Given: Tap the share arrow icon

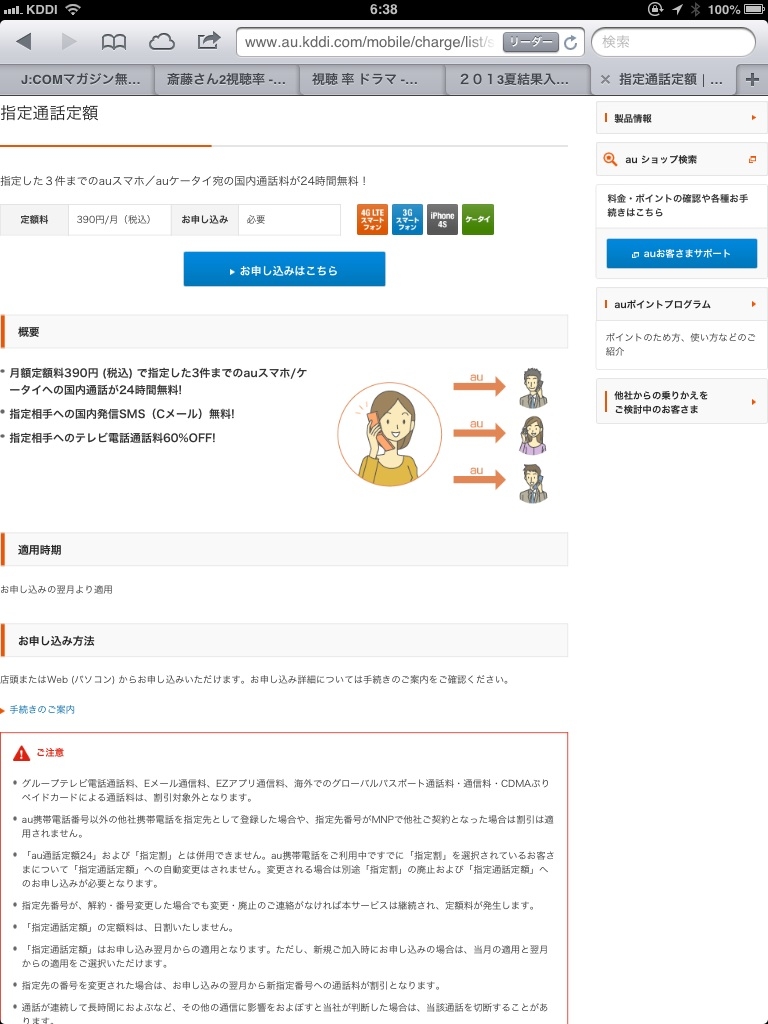Looking at the screenshot, I should click(209, 41).
